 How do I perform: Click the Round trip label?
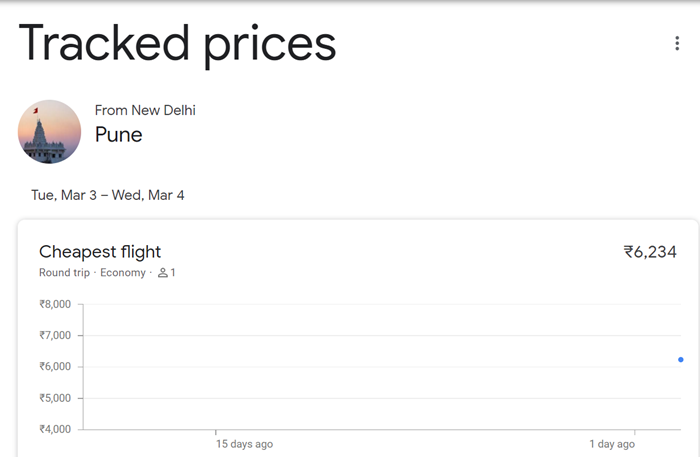(x=64, y=273)
